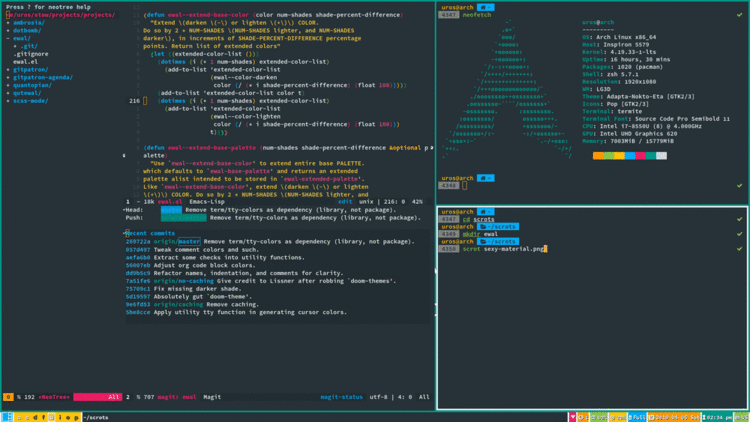Switch to workspace 'i' in the panel
Viewport: 750px width, 422px height.
click(x=60, y=417)
